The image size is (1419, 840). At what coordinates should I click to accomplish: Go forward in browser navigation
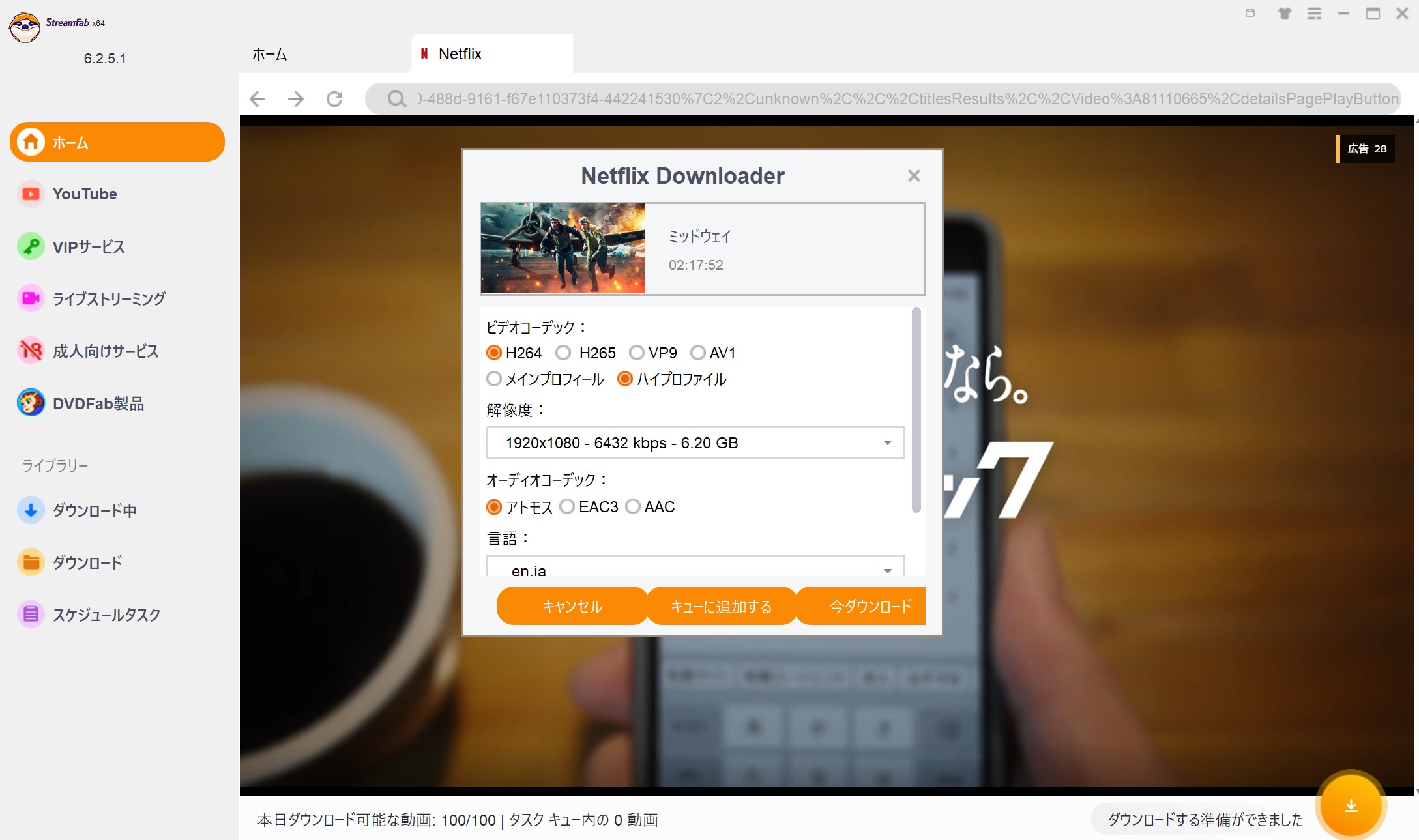pos(296,98)
